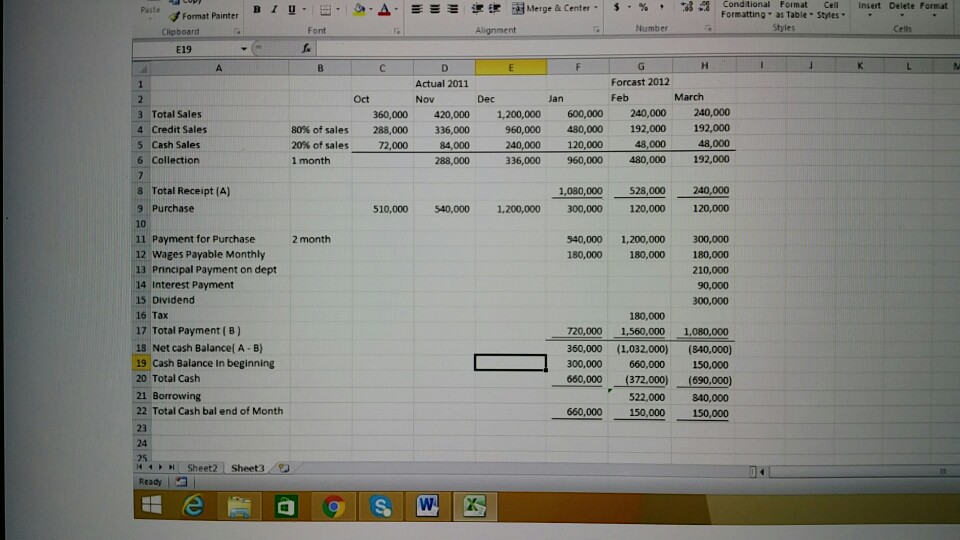The width and height of the screenshot is (960, 540).
Task: Switch to Sheet3 tab
Action: coord(247,468)
